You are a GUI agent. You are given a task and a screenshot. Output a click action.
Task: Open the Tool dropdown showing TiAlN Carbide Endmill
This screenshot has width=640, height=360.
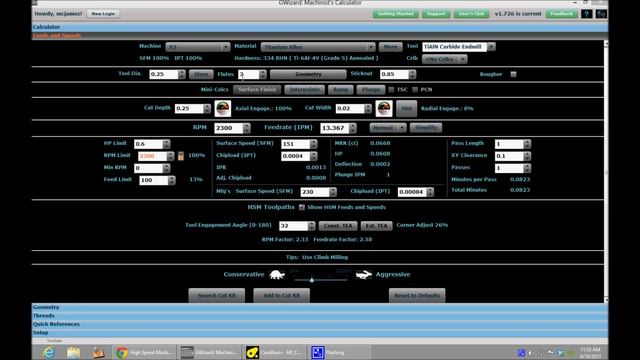tap(459, 47)
